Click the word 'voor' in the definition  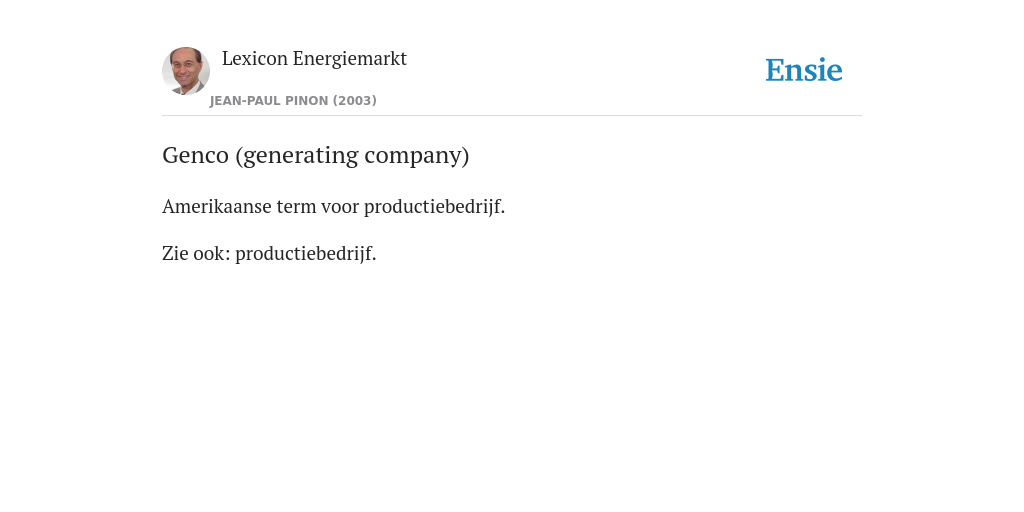pos(340,208)
